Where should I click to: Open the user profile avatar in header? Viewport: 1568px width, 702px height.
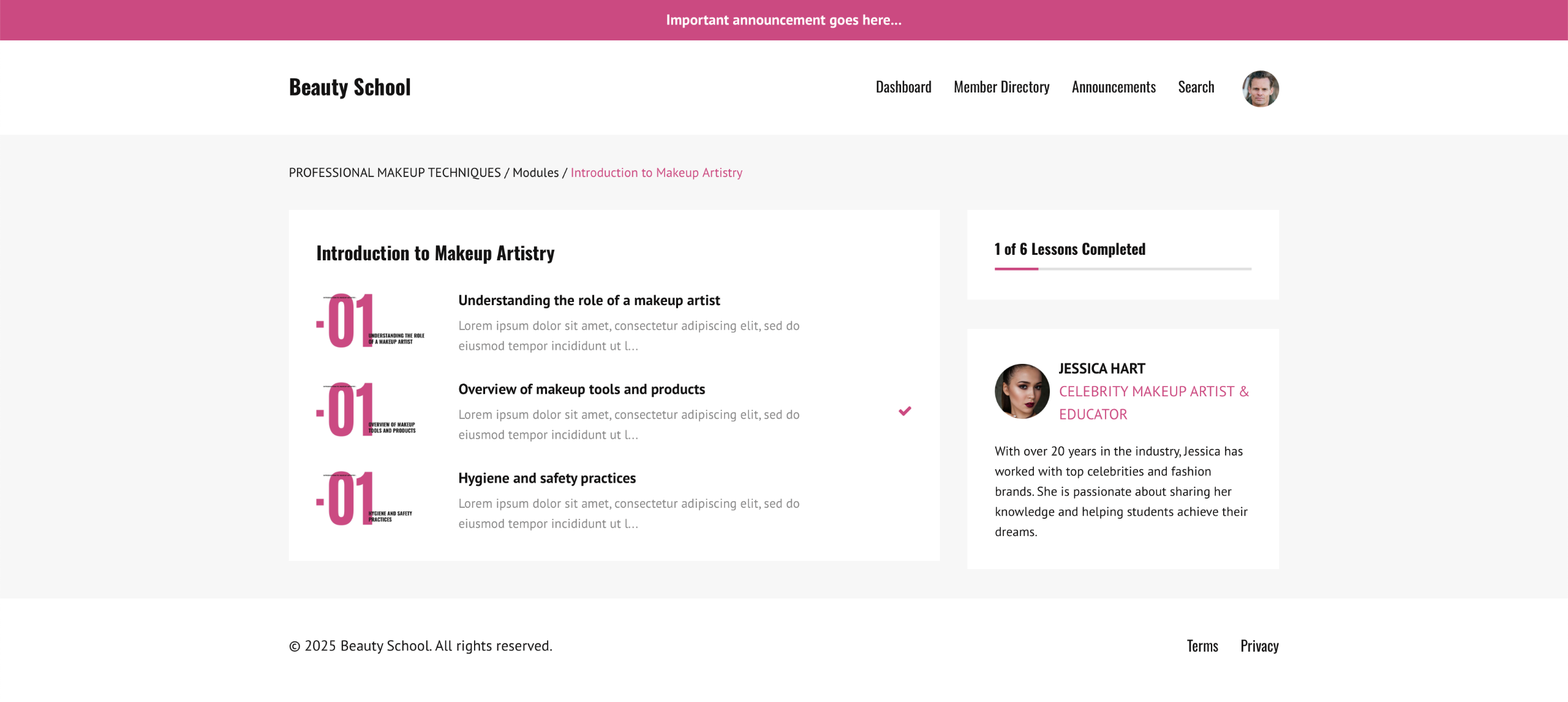[1260, 88]
